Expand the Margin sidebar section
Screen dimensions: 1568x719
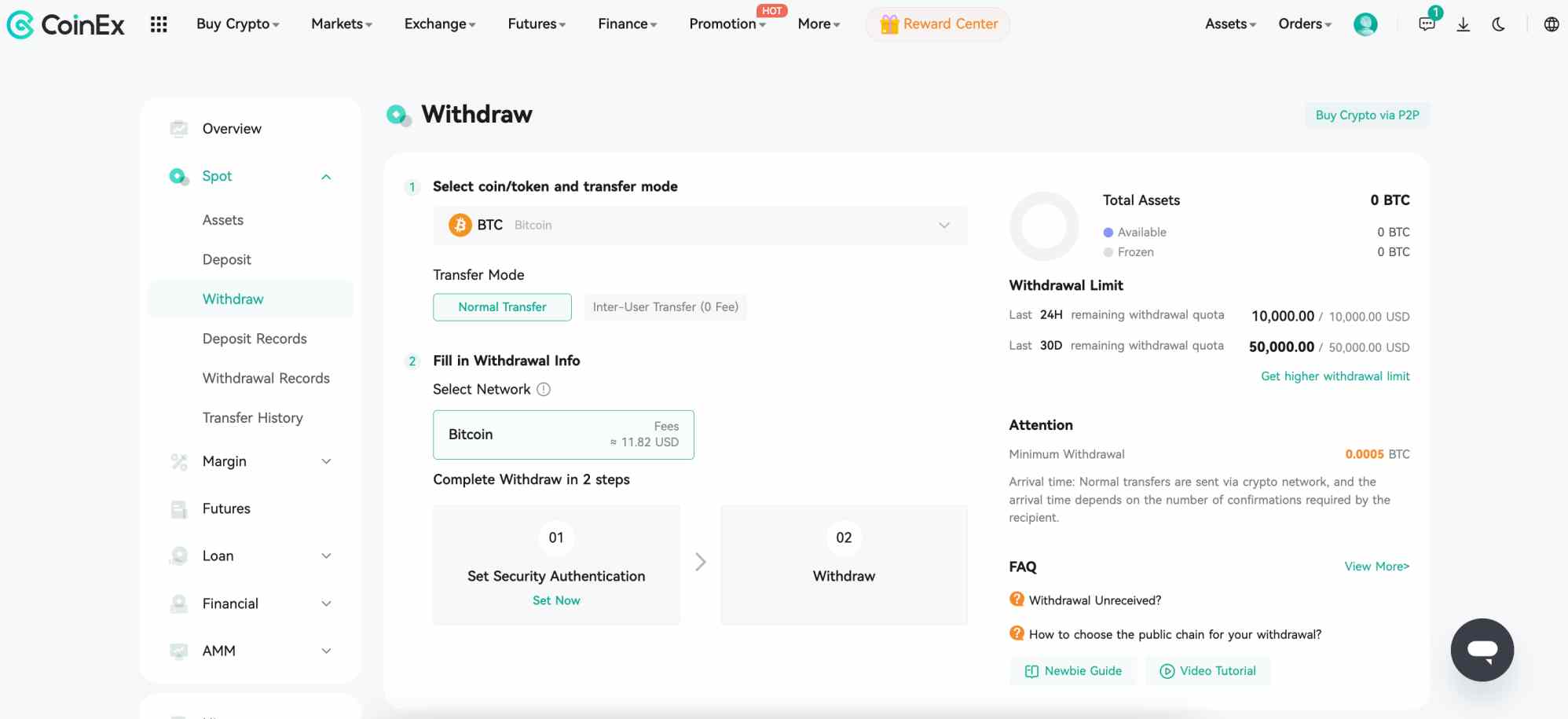click(x=327, y=461)
